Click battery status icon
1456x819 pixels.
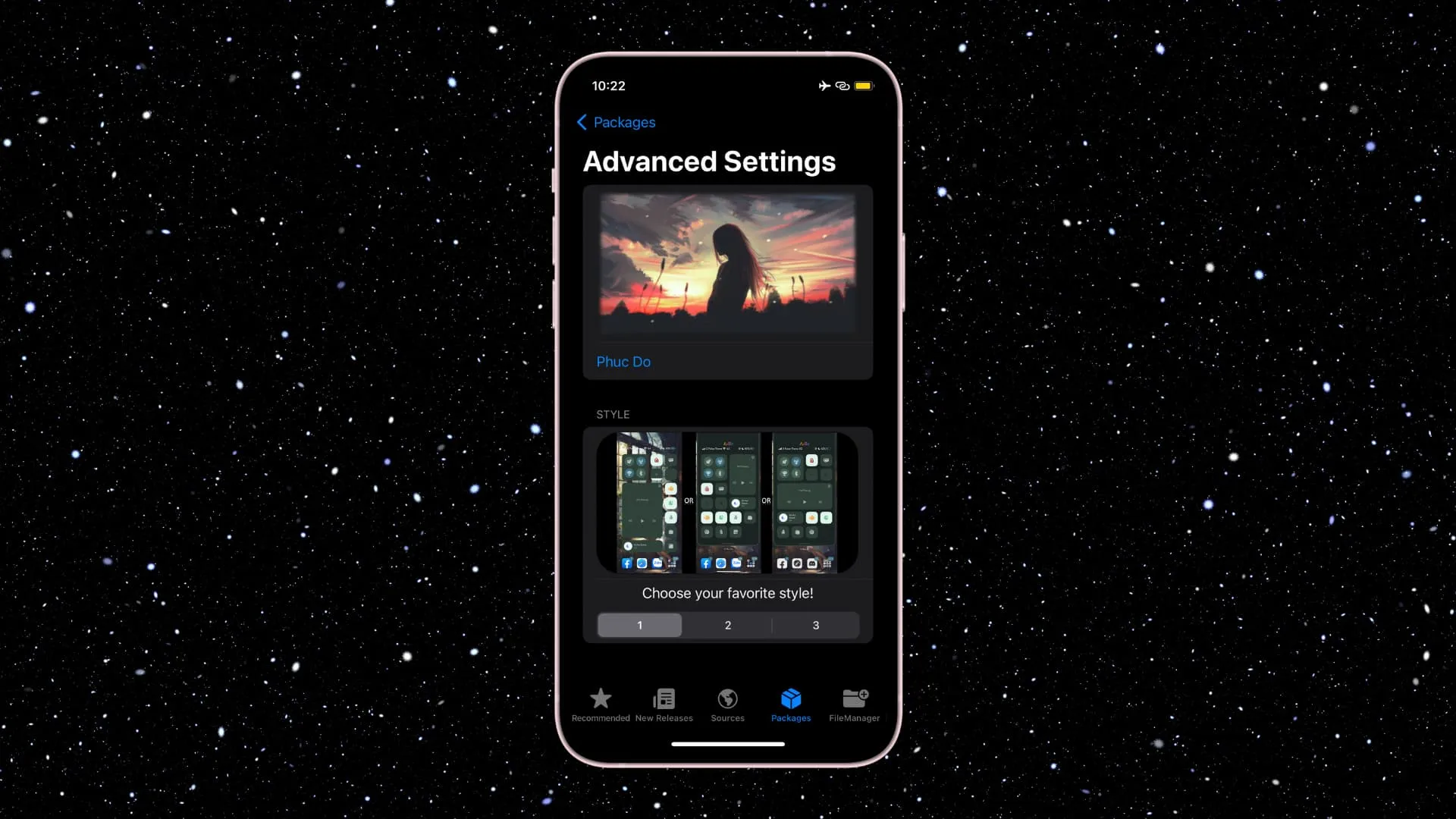pos(862,85)
